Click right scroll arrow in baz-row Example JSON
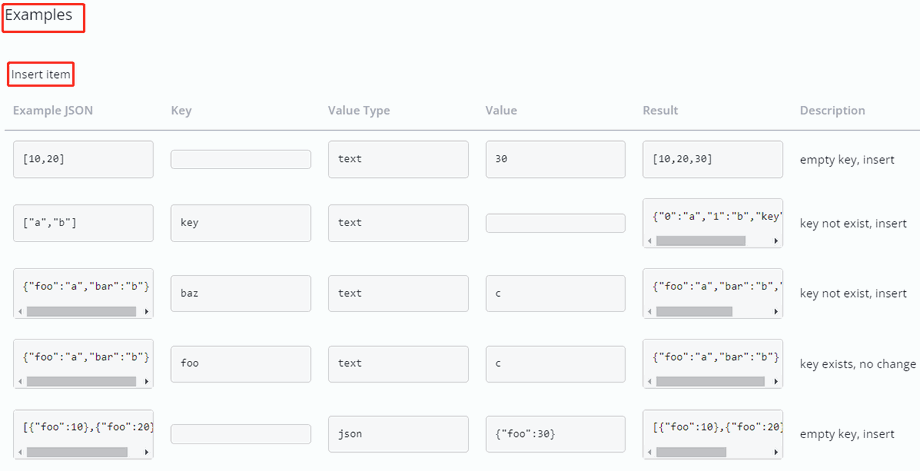 (148, 311)
